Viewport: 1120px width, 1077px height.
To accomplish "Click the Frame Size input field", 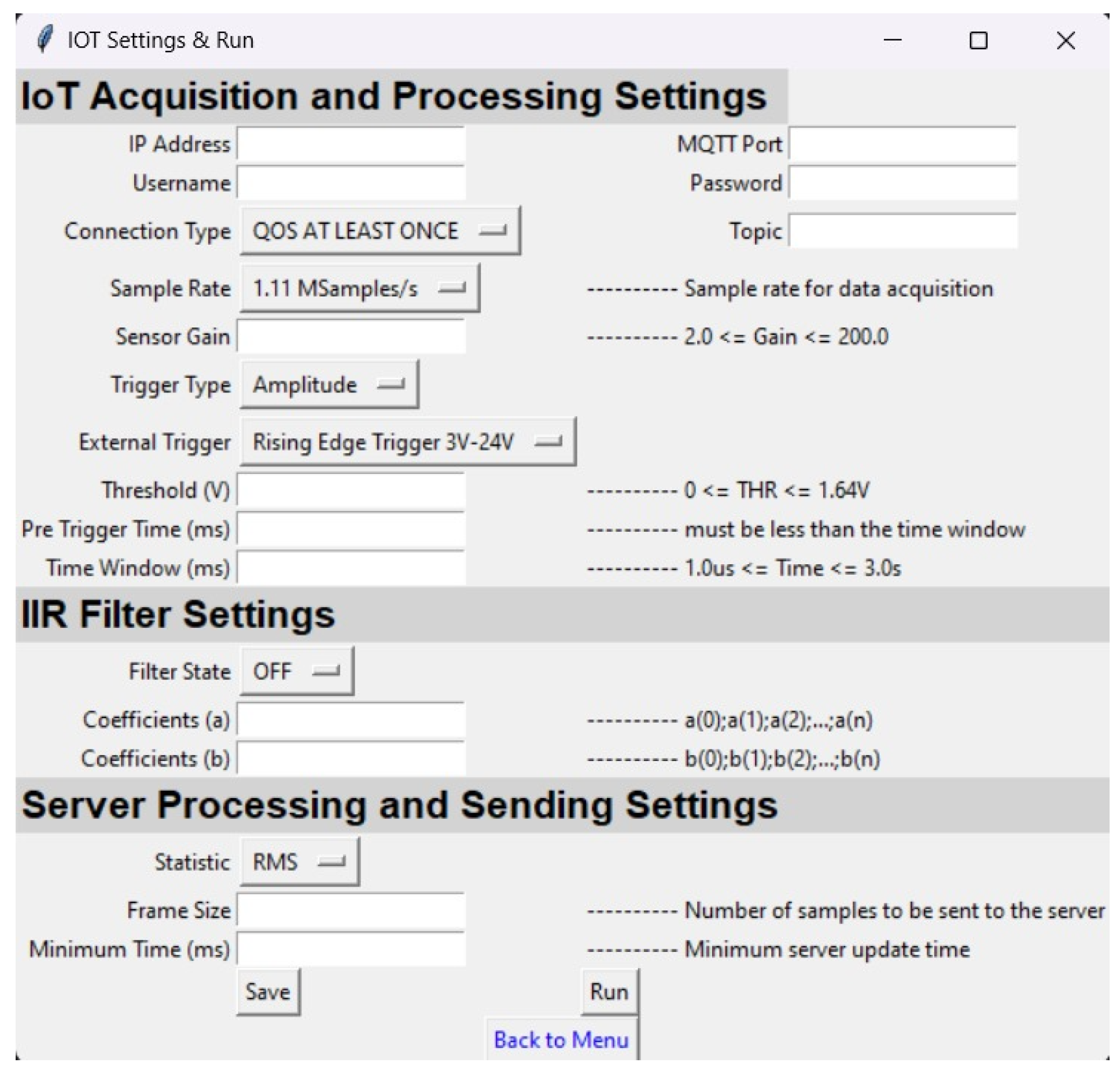I will pyautogui.click(x=351, y=910).
